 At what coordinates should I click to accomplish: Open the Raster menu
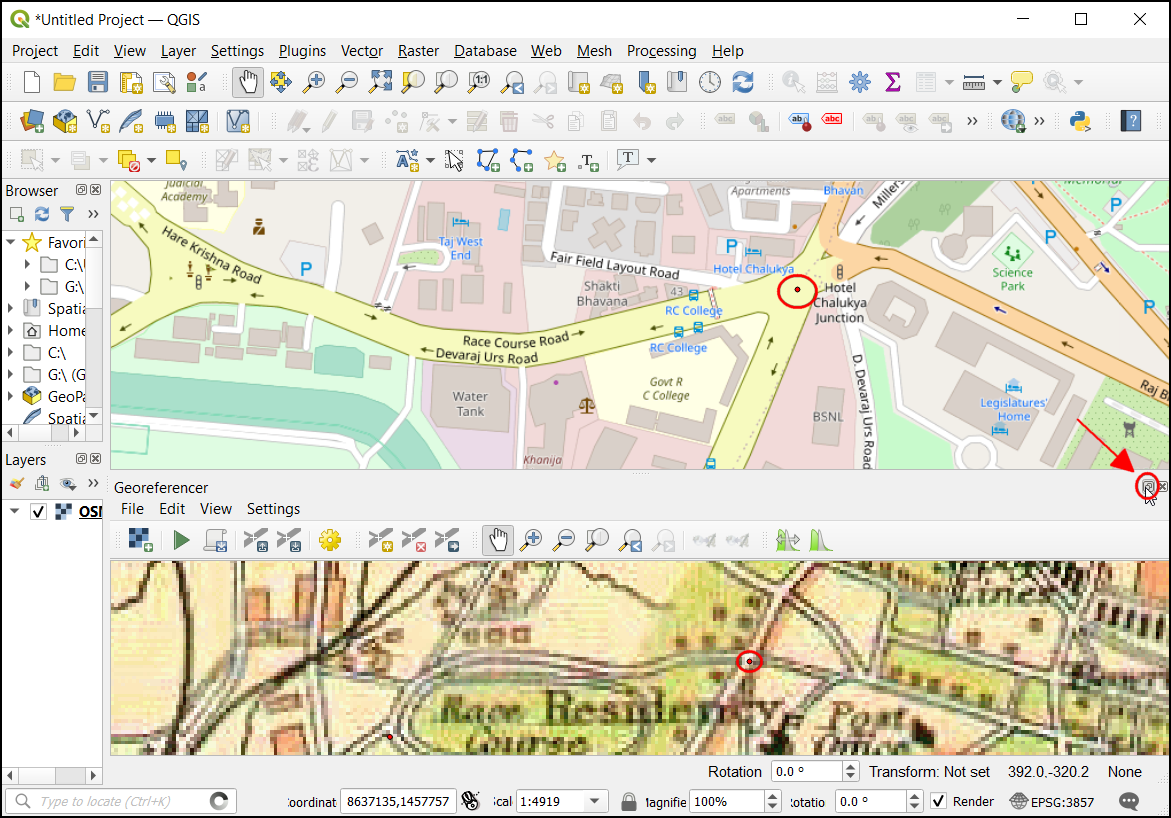coord(418,51)
